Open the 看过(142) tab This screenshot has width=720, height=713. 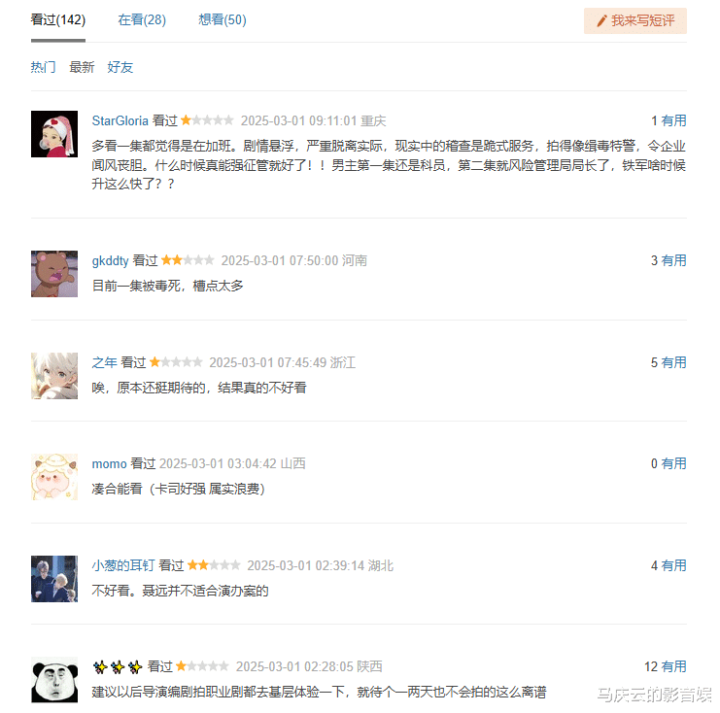click(x=58, y=20)
